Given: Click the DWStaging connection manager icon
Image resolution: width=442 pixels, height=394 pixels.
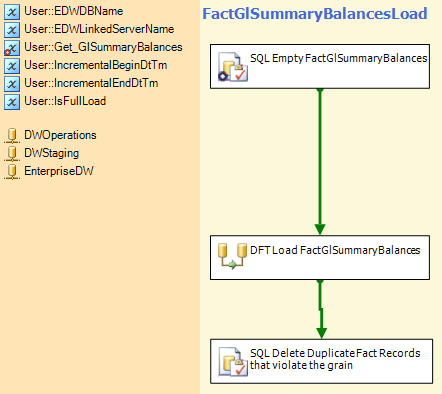Looking at the screenshot, I should [x=12, y=154].
